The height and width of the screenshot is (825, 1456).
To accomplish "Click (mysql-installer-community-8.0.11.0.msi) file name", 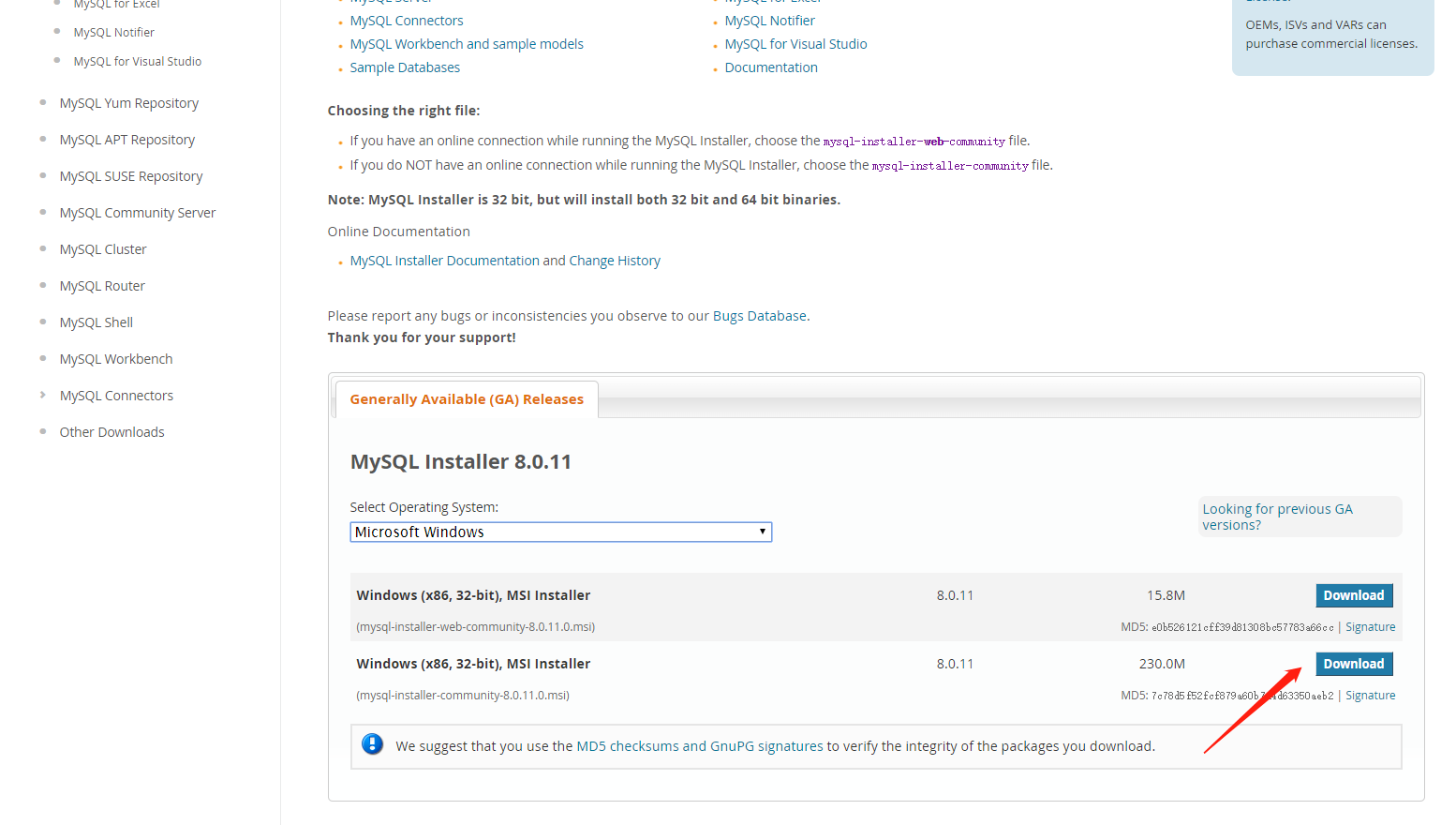I will point(463,696).
